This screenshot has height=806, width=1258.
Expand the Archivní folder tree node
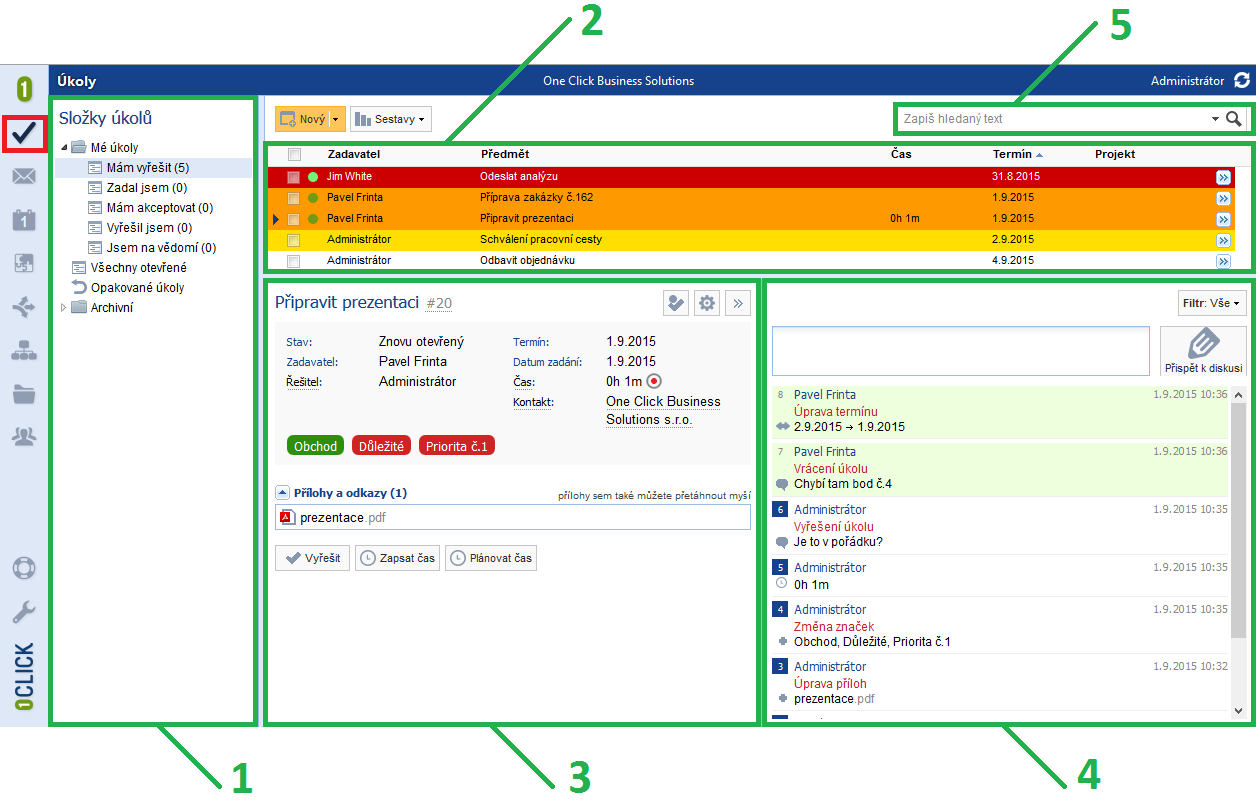click(64, 308)
